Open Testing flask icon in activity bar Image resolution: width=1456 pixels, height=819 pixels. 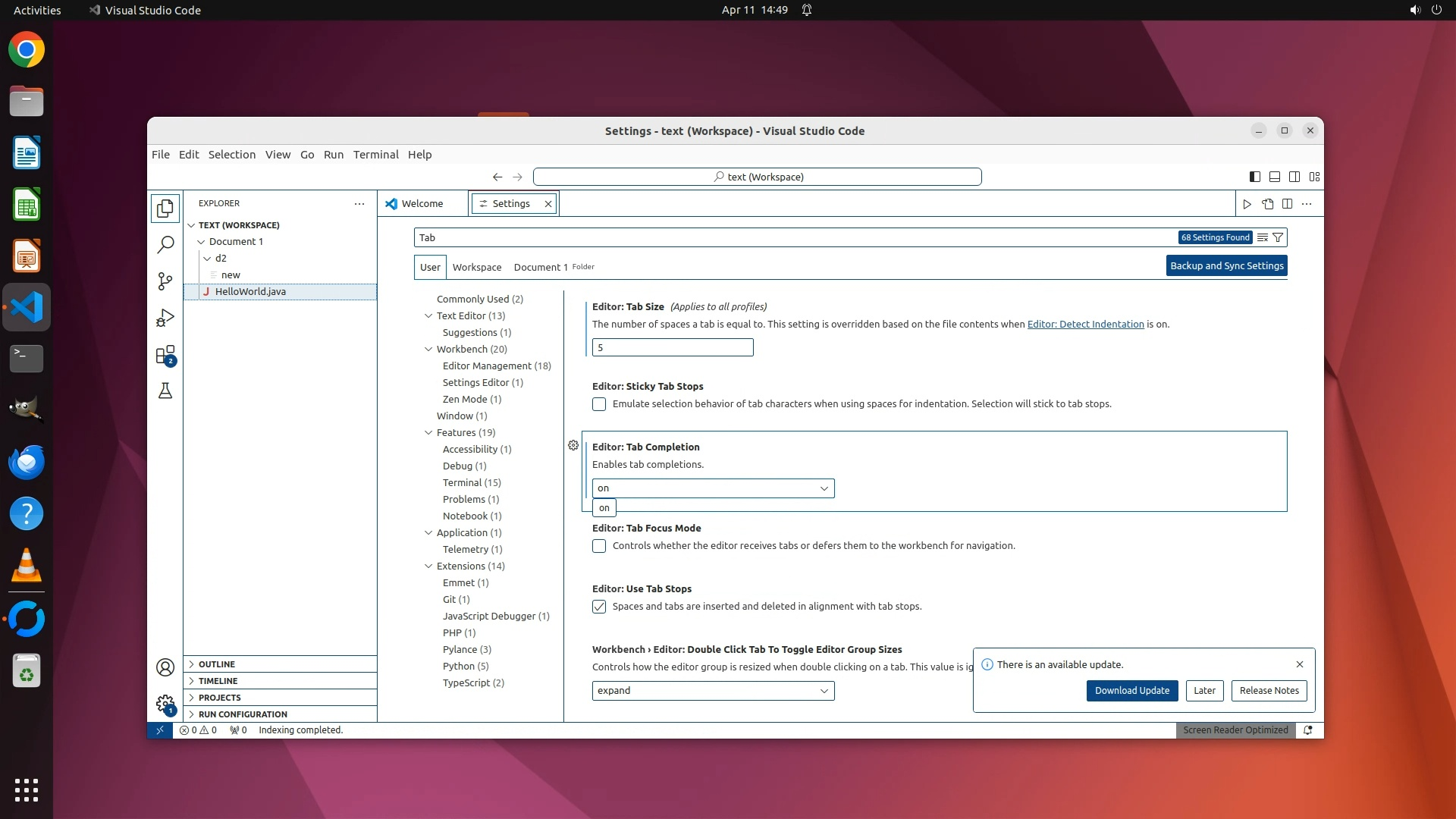(165, 391)
